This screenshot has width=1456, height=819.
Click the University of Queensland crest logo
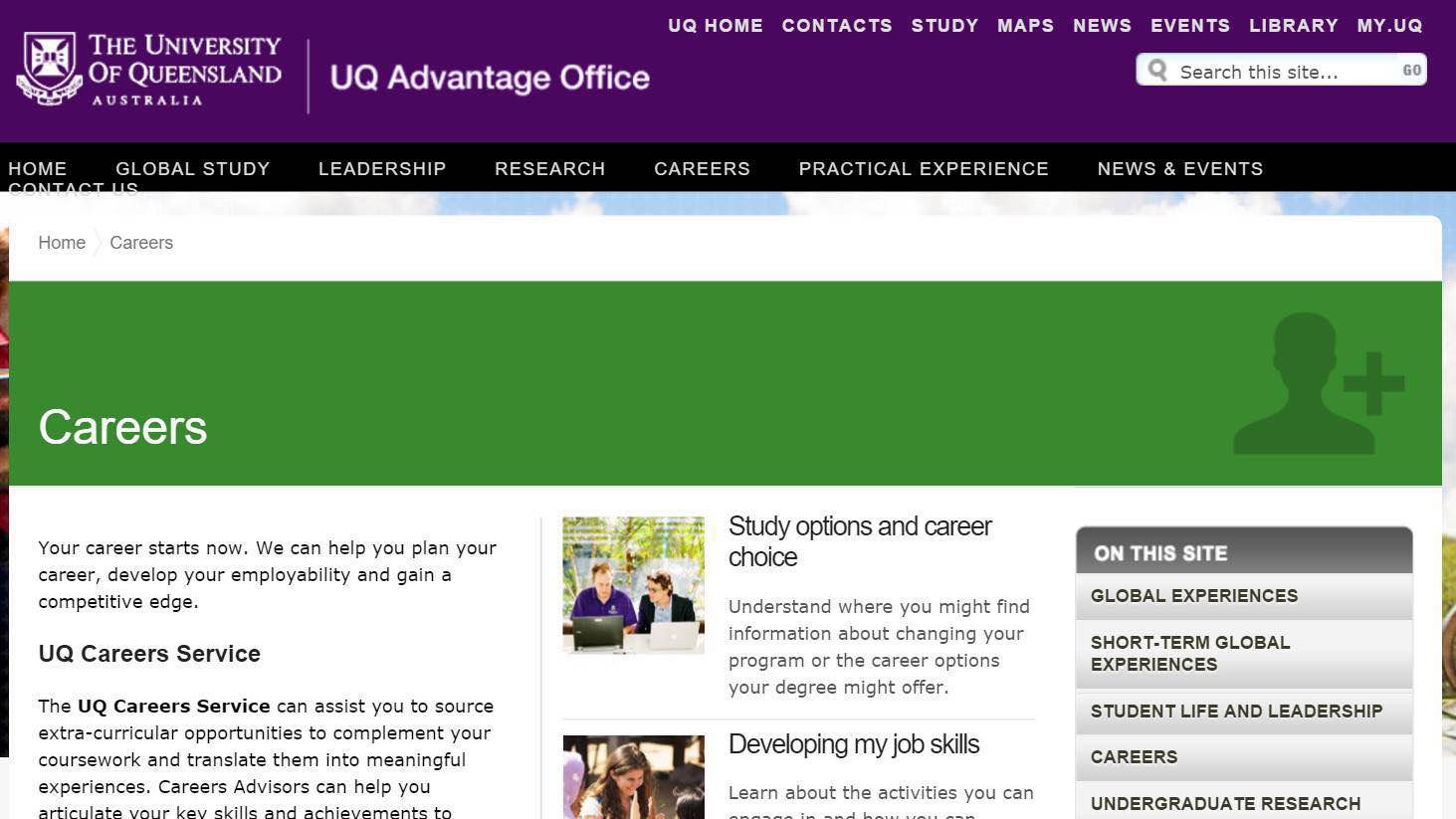(49, 68)
